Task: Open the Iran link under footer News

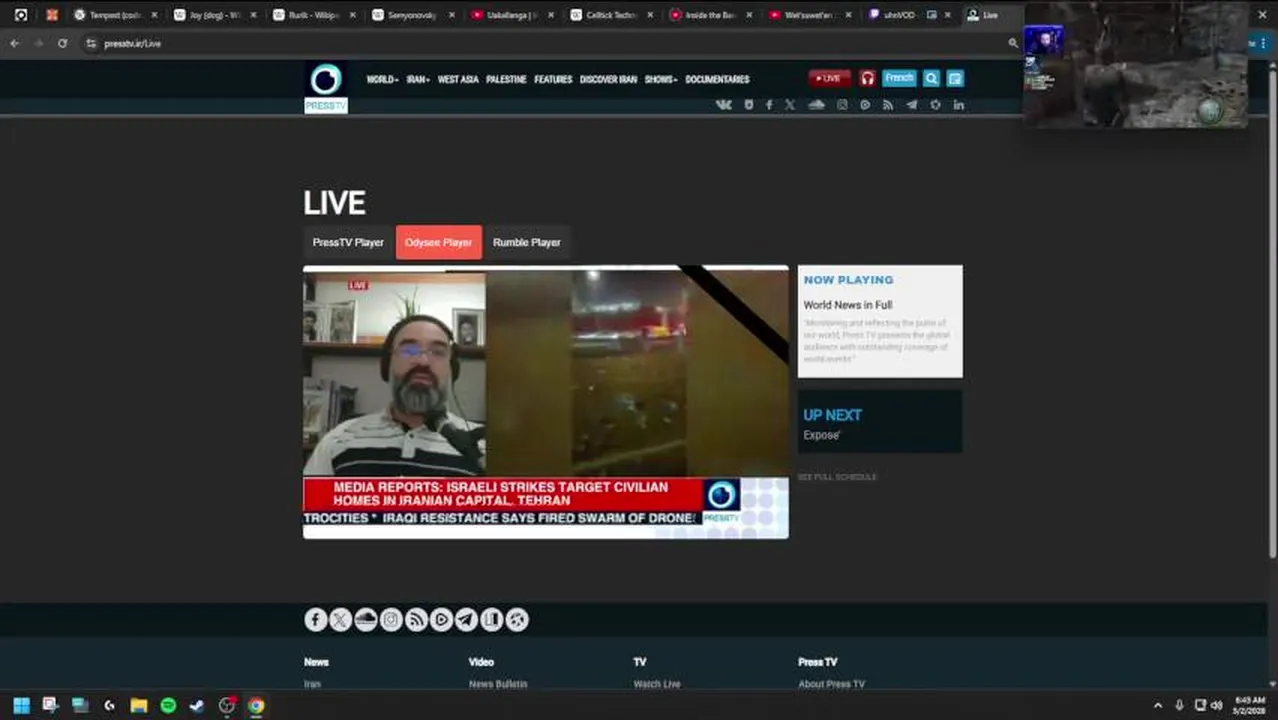Action: [312, 684]
